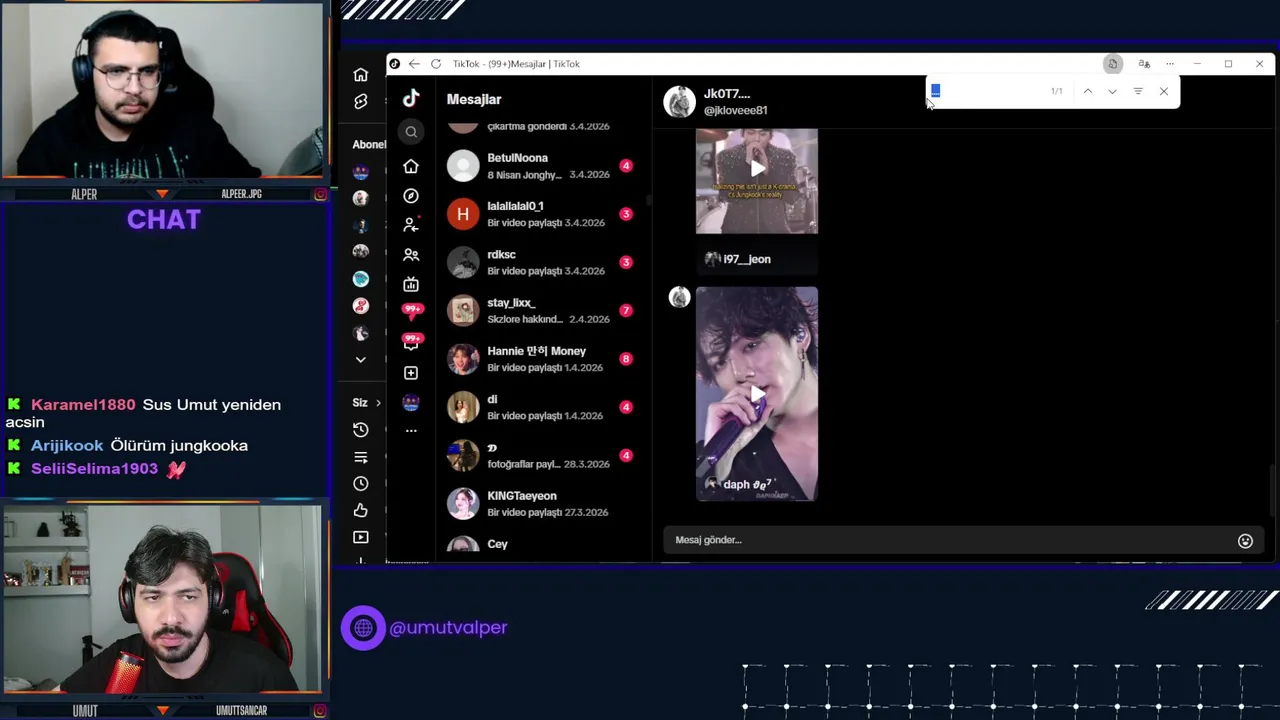Open the KINGTaeyeon conversation
Viewport: 1280px width, 720px height.
click(x=543, y=504)
